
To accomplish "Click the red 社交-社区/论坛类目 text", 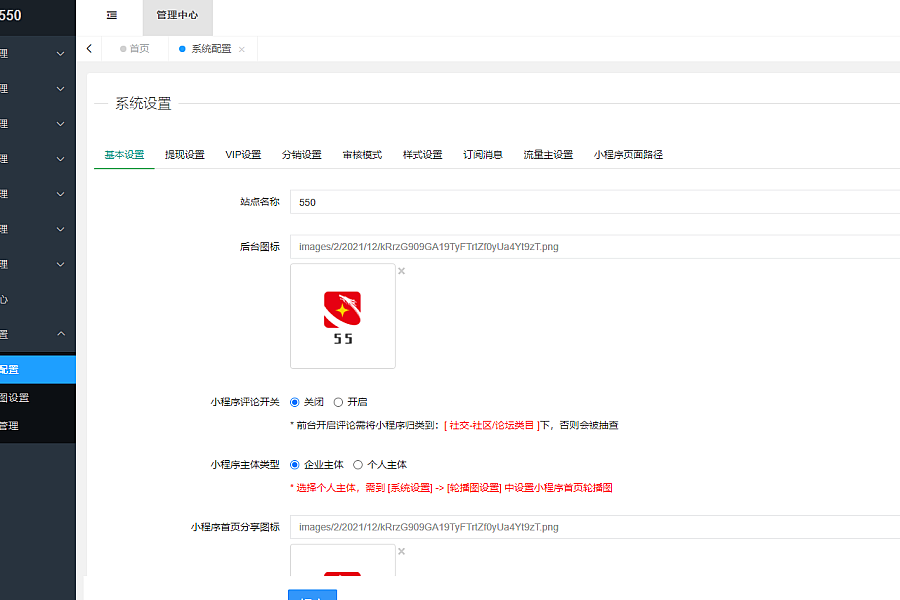I will 491,425.
